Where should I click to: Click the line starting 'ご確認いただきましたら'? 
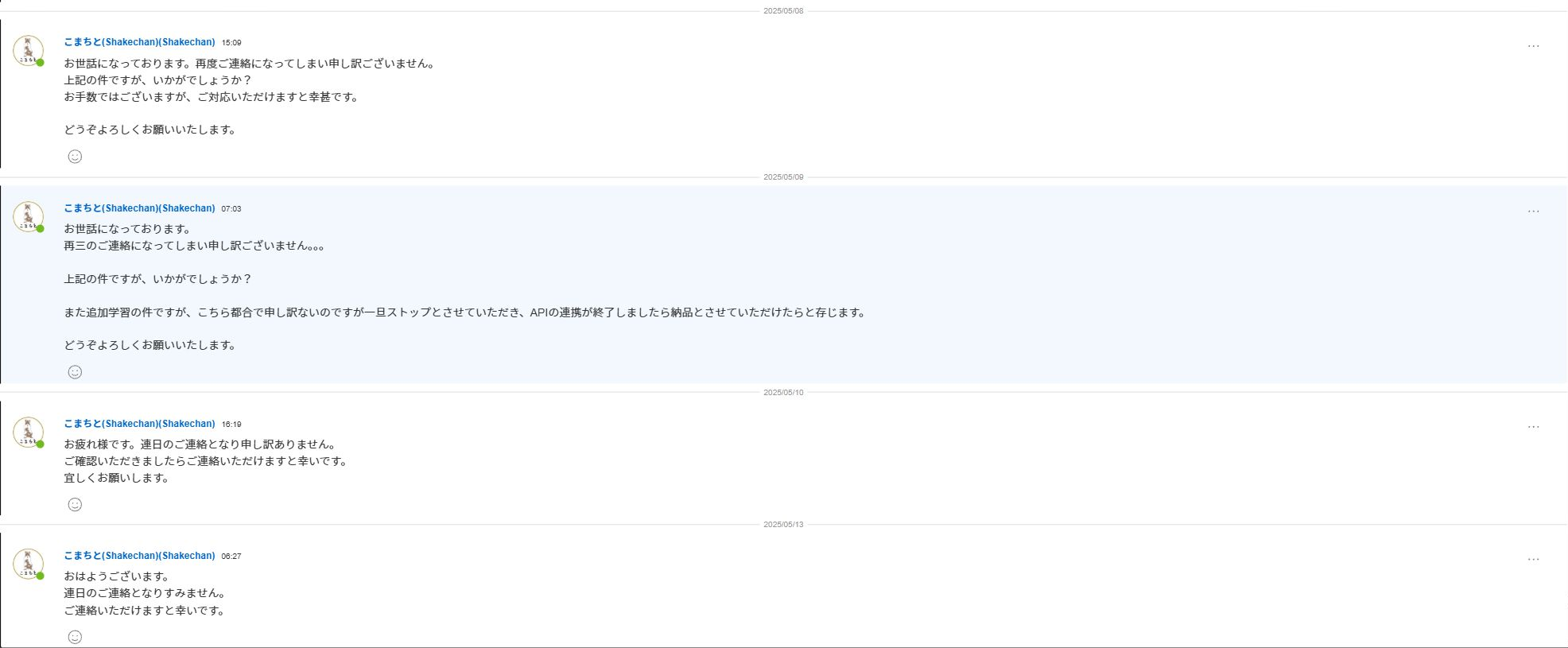[206, 461]
